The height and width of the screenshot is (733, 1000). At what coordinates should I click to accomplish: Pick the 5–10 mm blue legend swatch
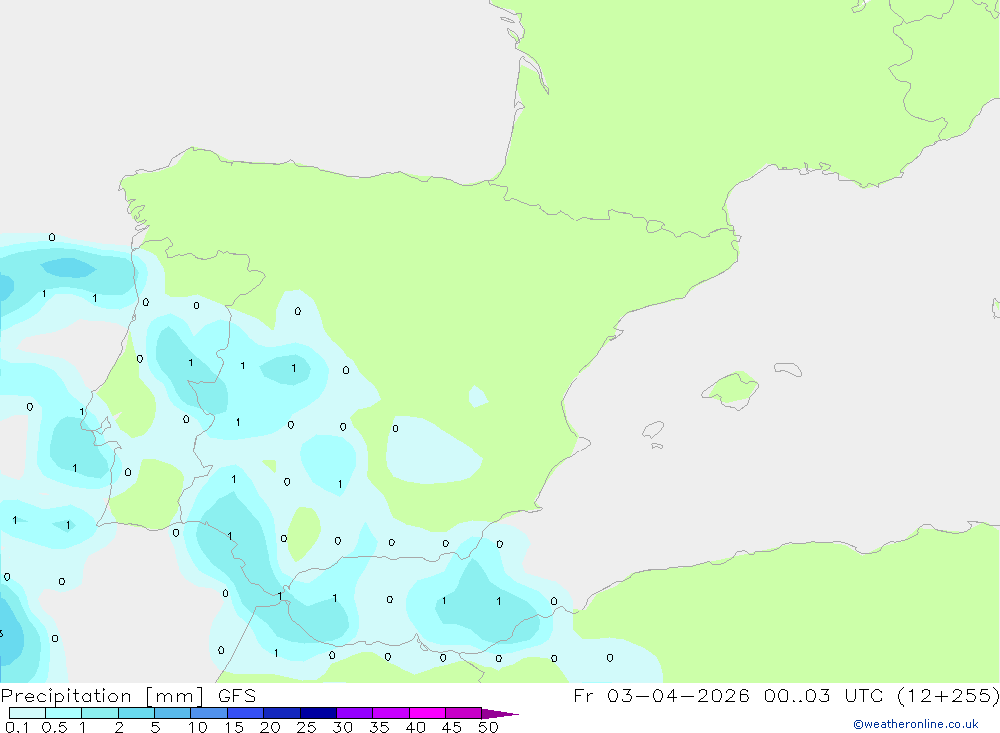coord(173,713)
